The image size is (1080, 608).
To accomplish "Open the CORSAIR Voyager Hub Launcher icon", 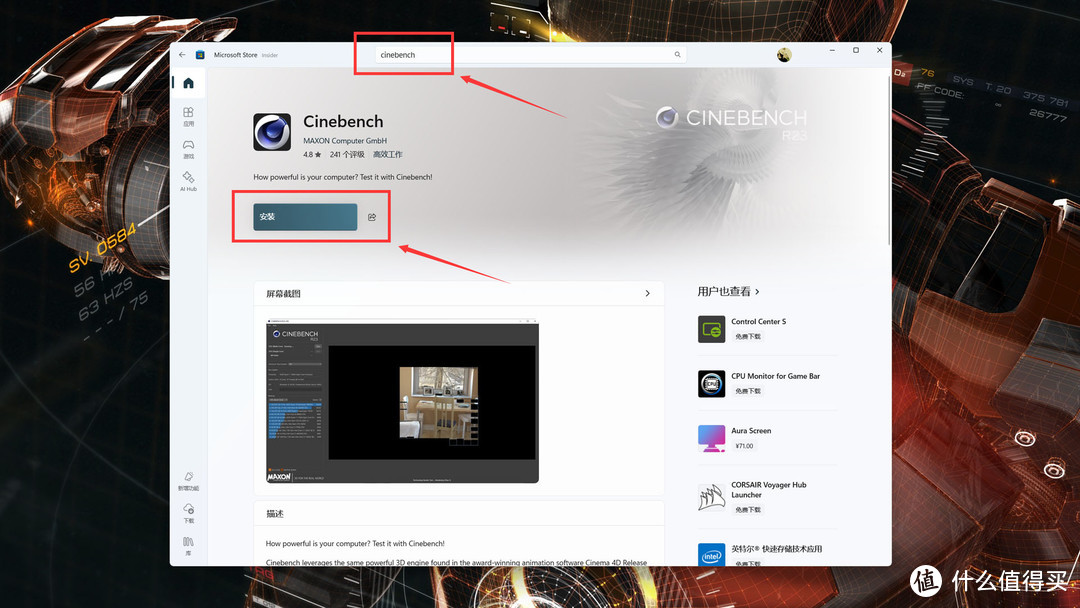I will coord(712,497).
